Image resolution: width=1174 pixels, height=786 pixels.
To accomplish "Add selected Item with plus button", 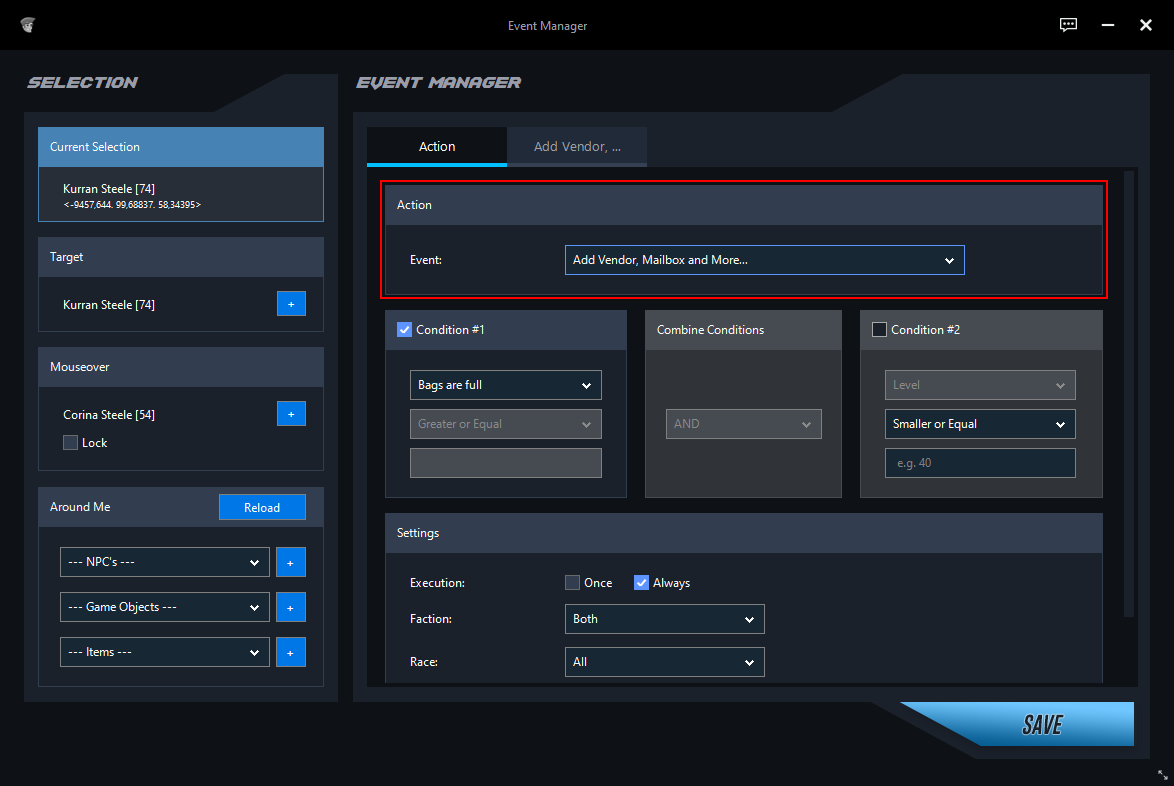I will click(x=291, y=652).
